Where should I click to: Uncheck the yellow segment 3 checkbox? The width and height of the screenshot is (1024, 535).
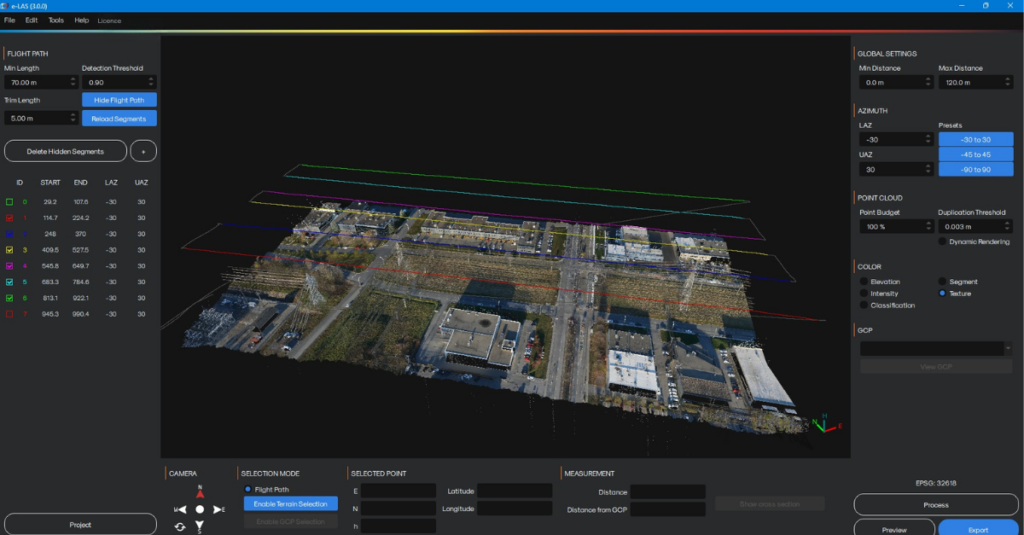(9, 250)
